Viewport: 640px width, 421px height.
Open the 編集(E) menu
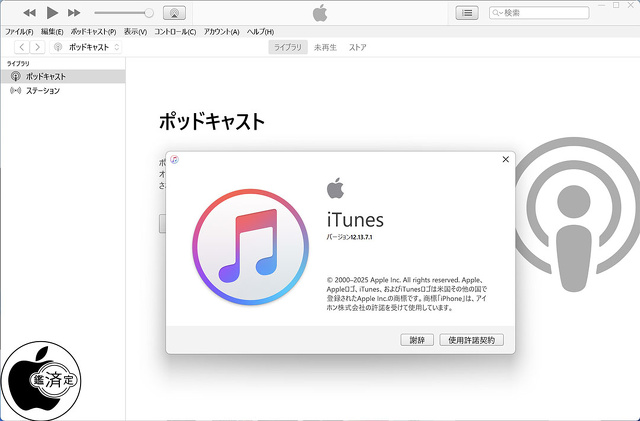pyautogui.click(x=52, y=32)
